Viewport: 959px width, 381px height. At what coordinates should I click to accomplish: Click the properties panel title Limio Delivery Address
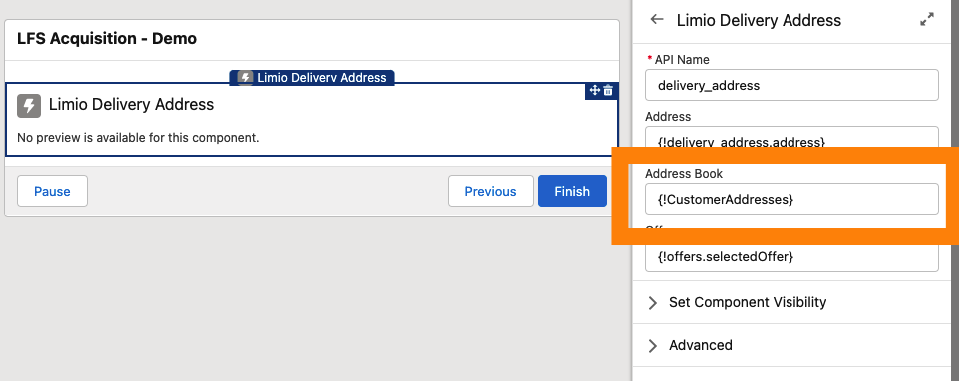[758, 20]
